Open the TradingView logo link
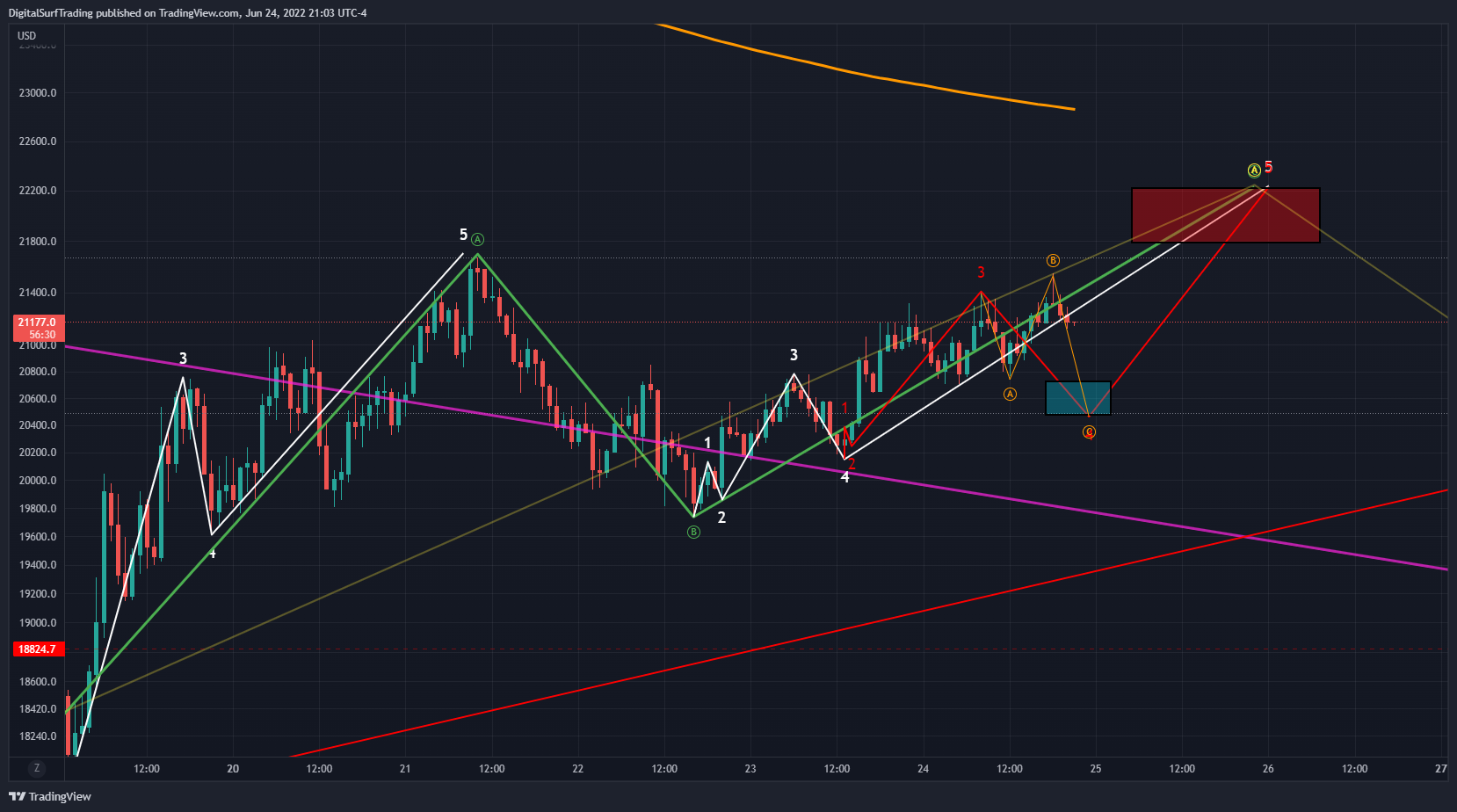The width and height of the screenshot is (1457, 812). 50,796
